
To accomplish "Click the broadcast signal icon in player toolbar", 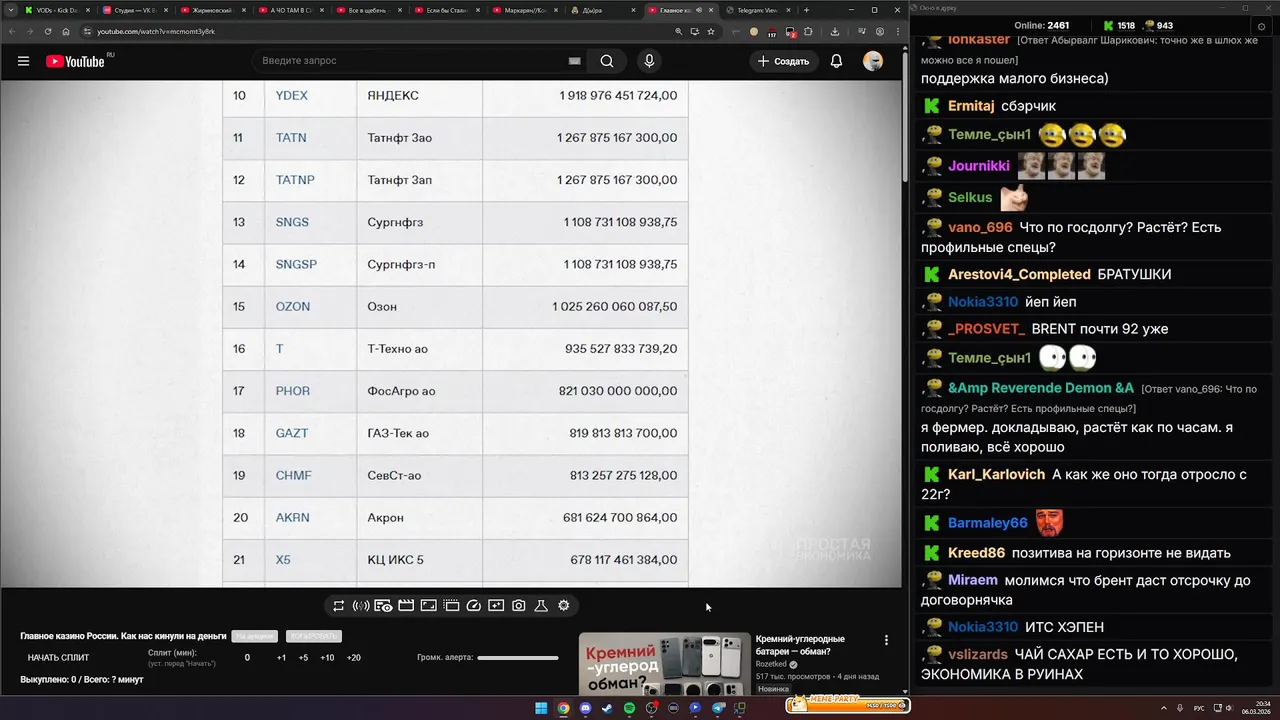I will tap(361, 606).
